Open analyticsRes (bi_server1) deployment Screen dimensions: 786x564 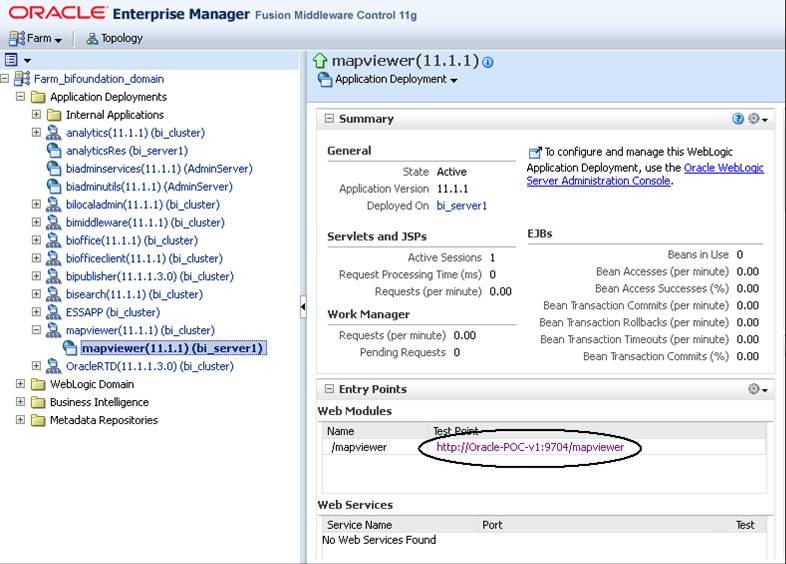(x=127, y=151)
